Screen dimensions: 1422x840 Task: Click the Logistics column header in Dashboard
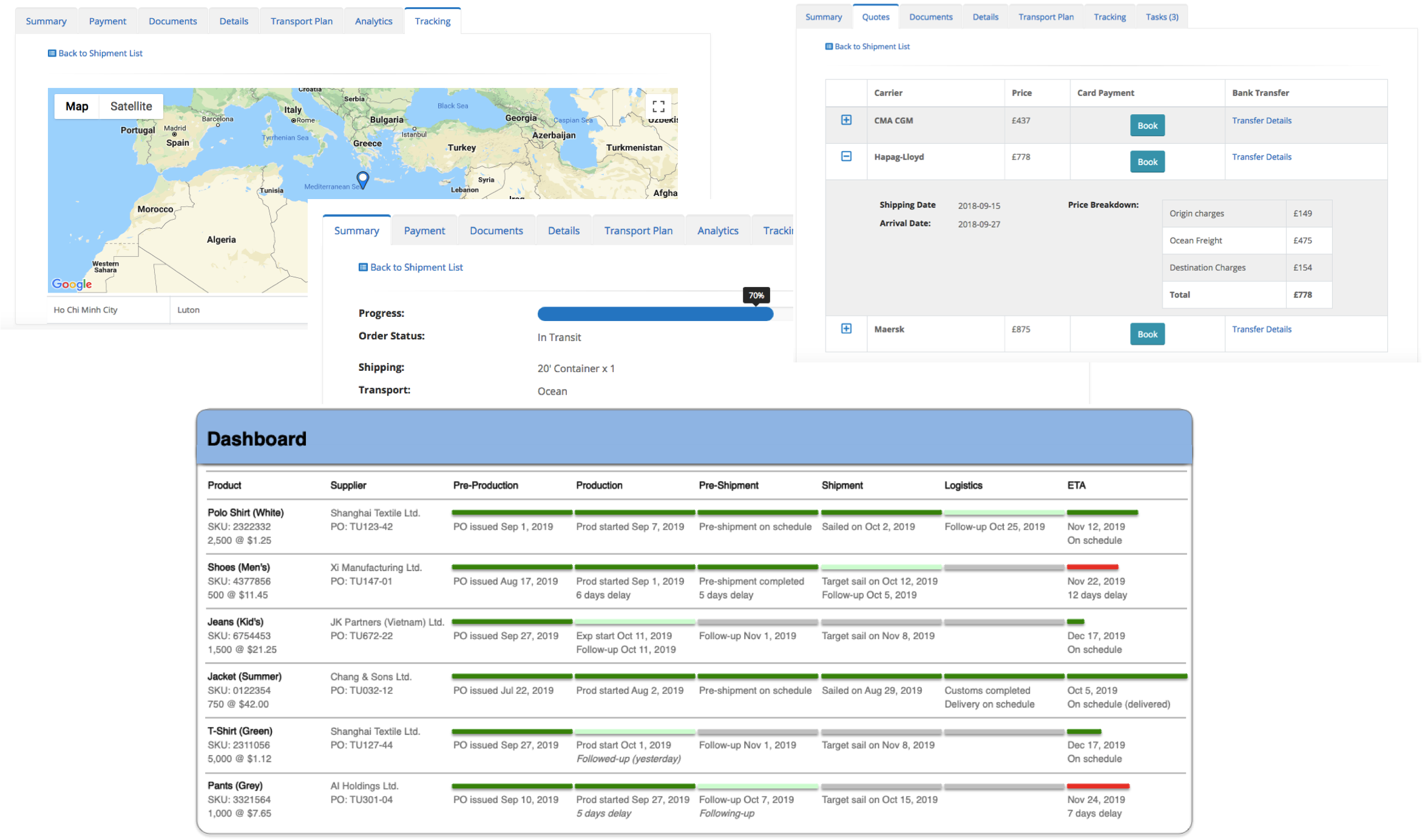[x=963, y=486]
